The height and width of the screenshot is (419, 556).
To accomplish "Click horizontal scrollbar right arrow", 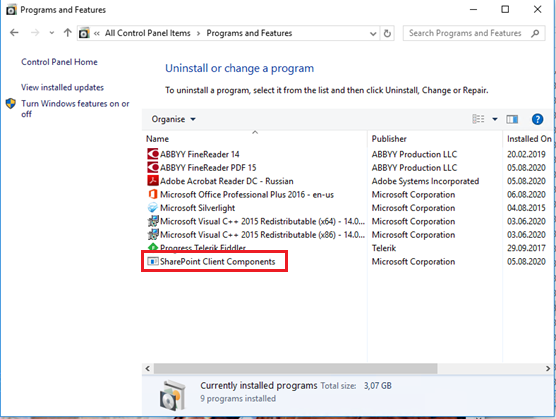I will click(548, 369).
